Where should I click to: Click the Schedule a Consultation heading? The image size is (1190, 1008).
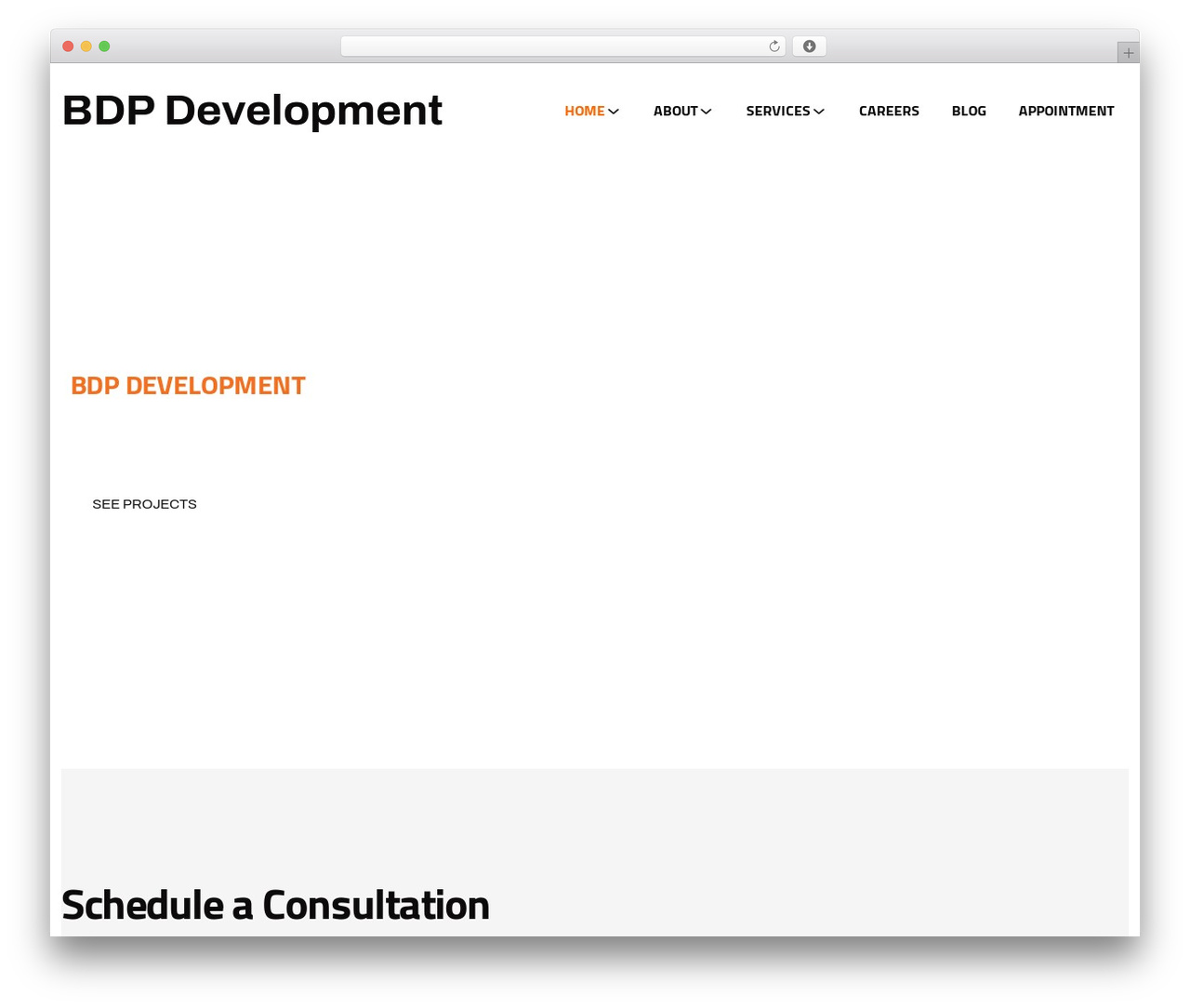(275, 905)
